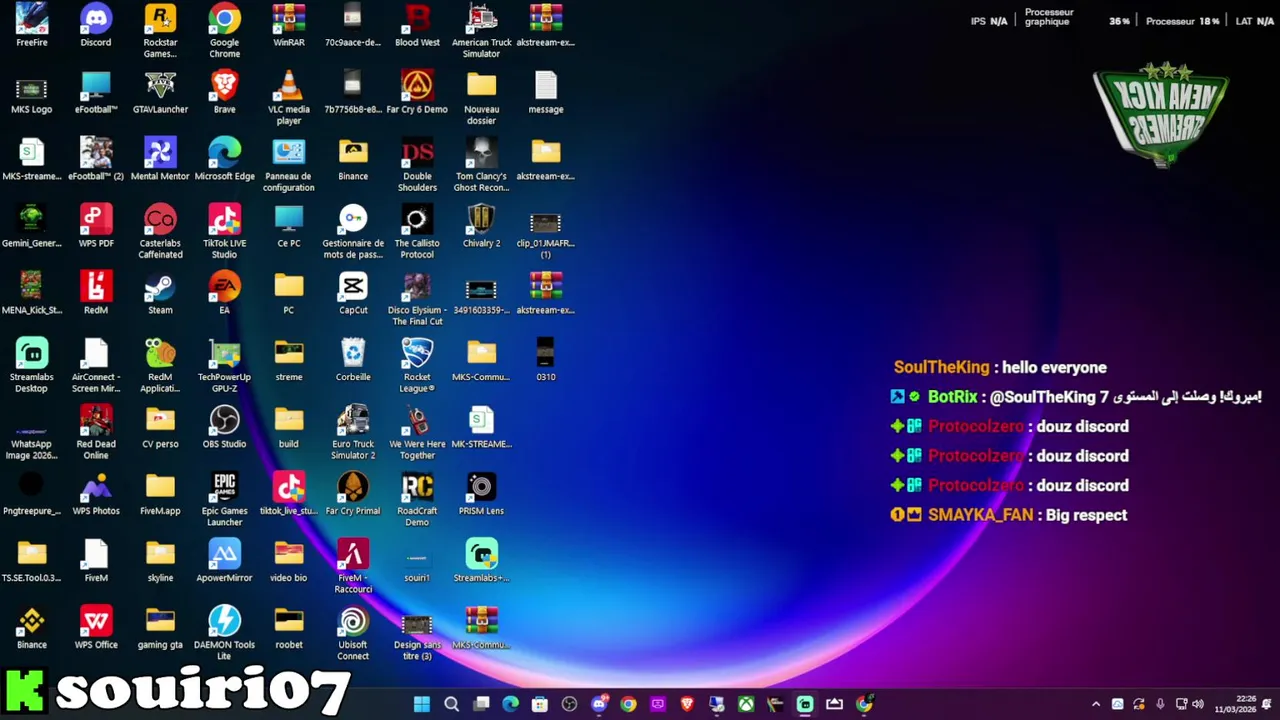Viewport: 1280px width, 720px height.
Task: Open WPS Office desktop shortcut
Action: click(x=96, y=629)
